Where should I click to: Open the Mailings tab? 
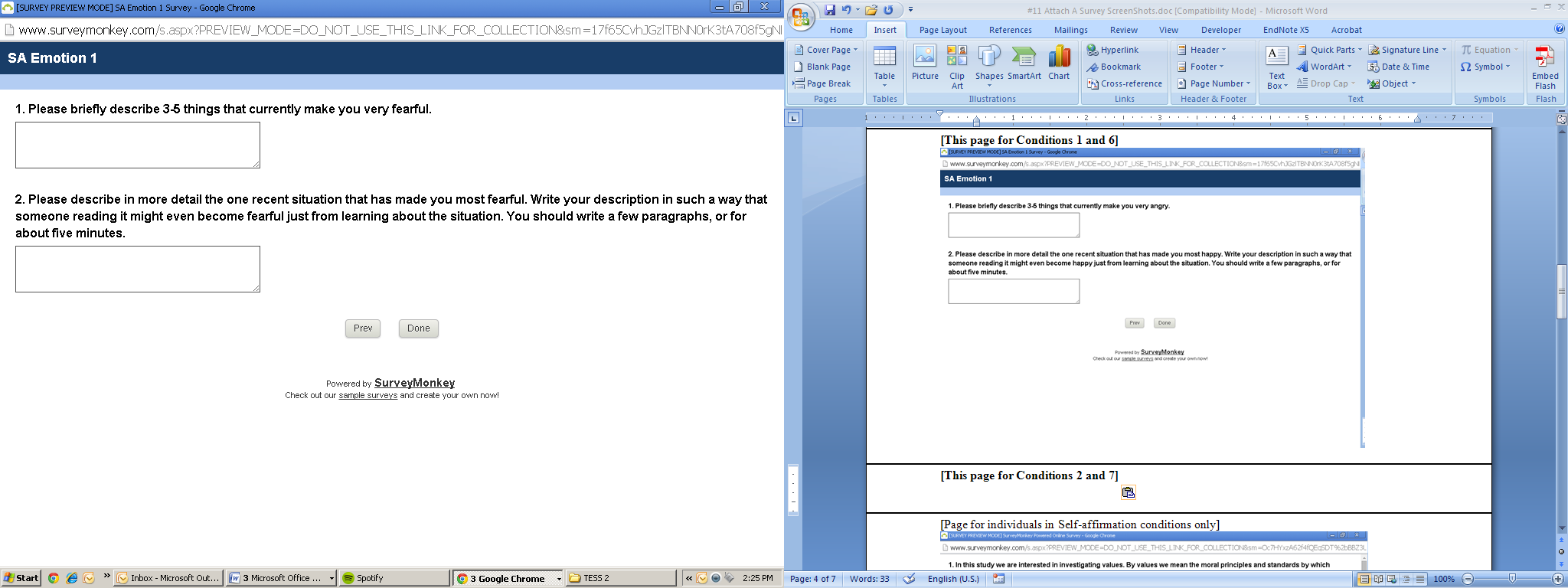tap(1070, 30)
